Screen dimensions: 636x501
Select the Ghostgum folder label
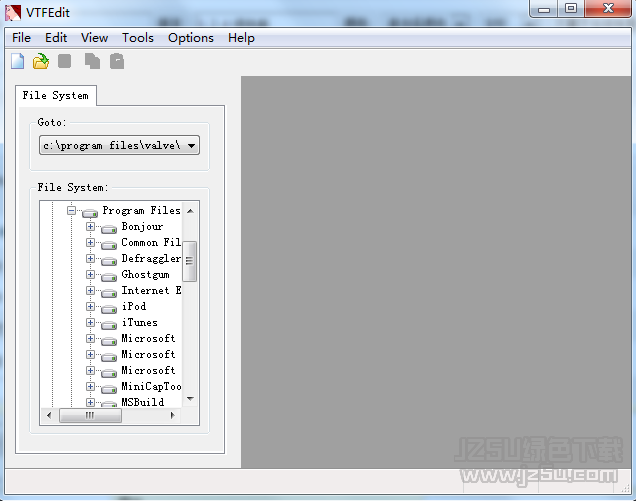coord(145,275)
